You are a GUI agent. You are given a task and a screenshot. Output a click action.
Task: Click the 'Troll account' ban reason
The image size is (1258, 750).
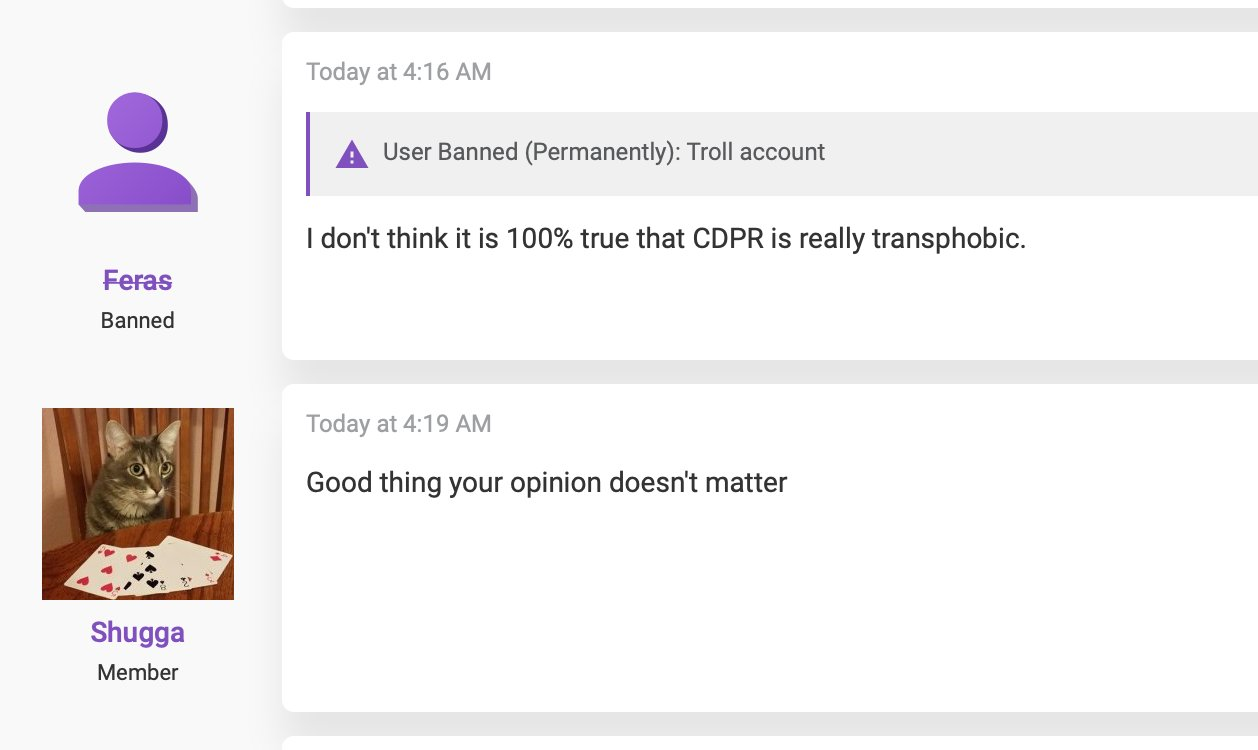(x=756, y=153)
